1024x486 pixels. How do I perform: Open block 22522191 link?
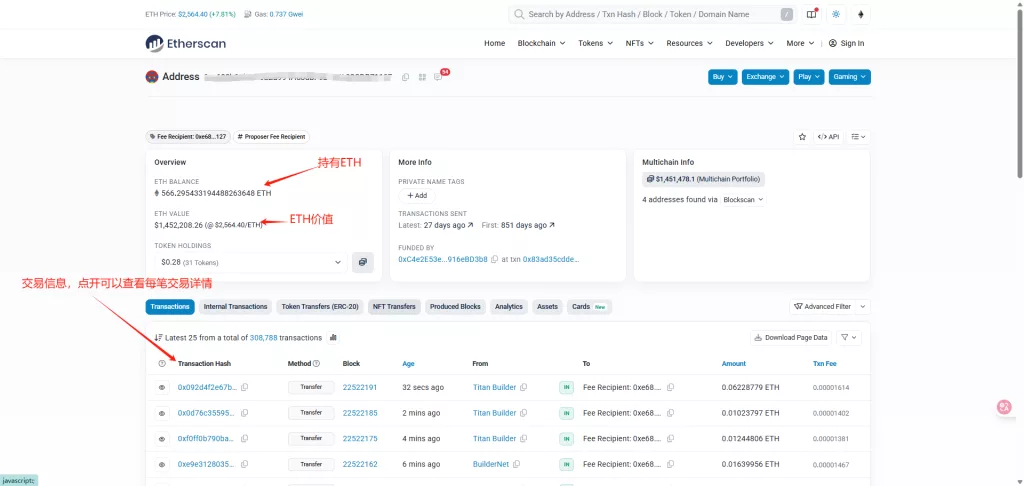point(360,387)
